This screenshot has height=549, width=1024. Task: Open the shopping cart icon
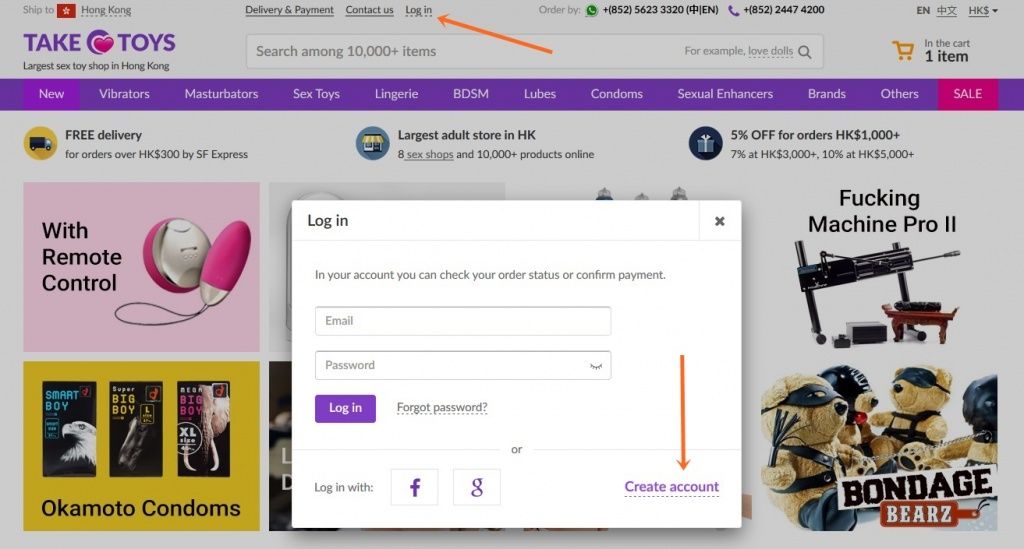[x=904, y=50]
